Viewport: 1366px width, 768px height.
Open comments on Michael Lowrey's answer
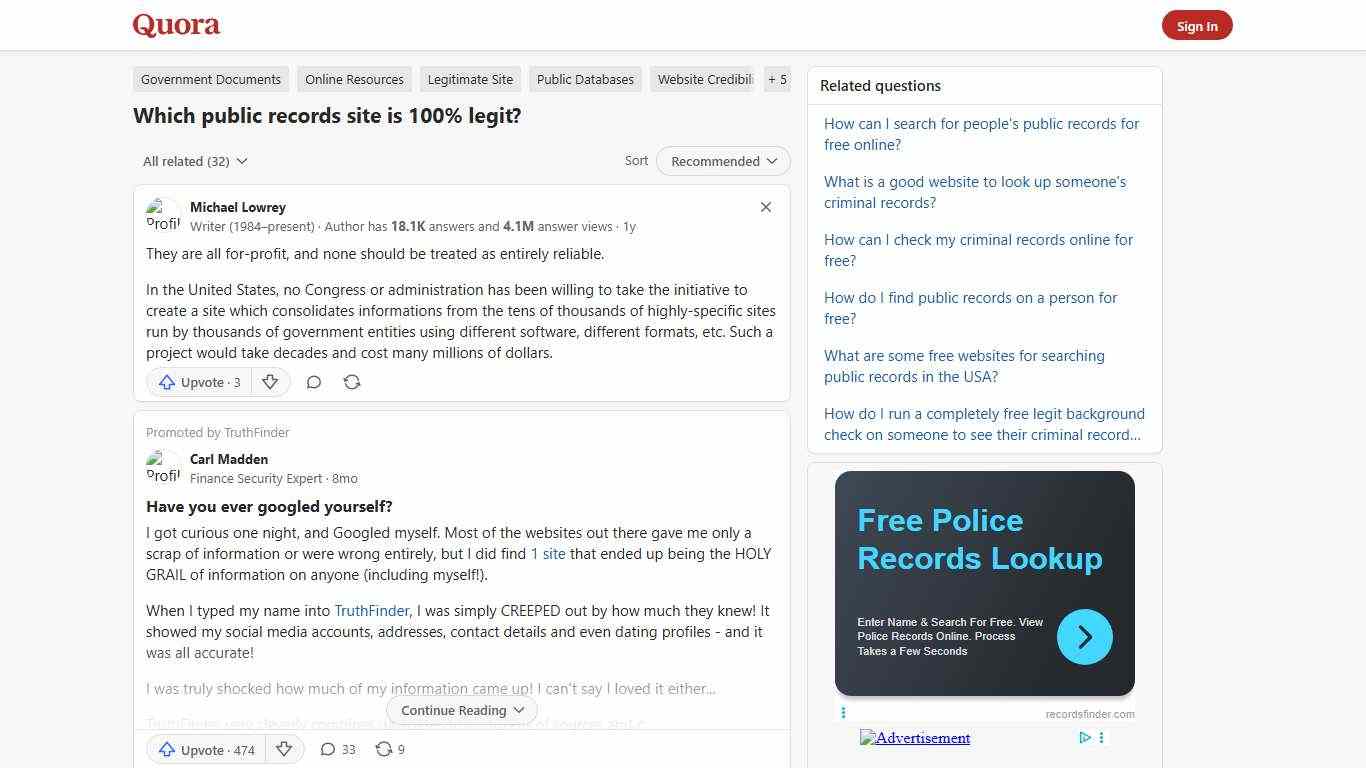[x=313, y=382]
